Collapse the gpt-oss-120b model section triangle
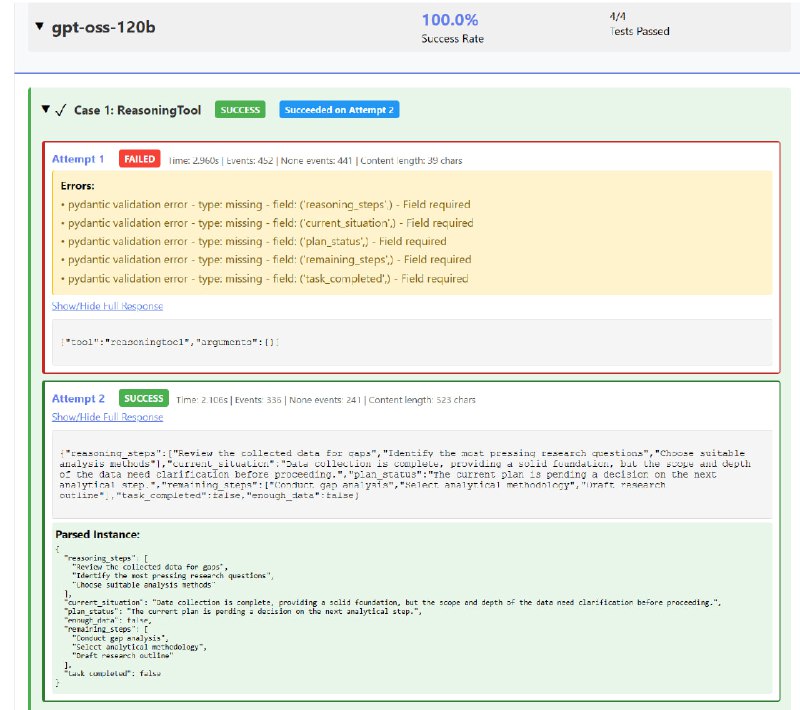The image size is (800, 710). (39, 26)
